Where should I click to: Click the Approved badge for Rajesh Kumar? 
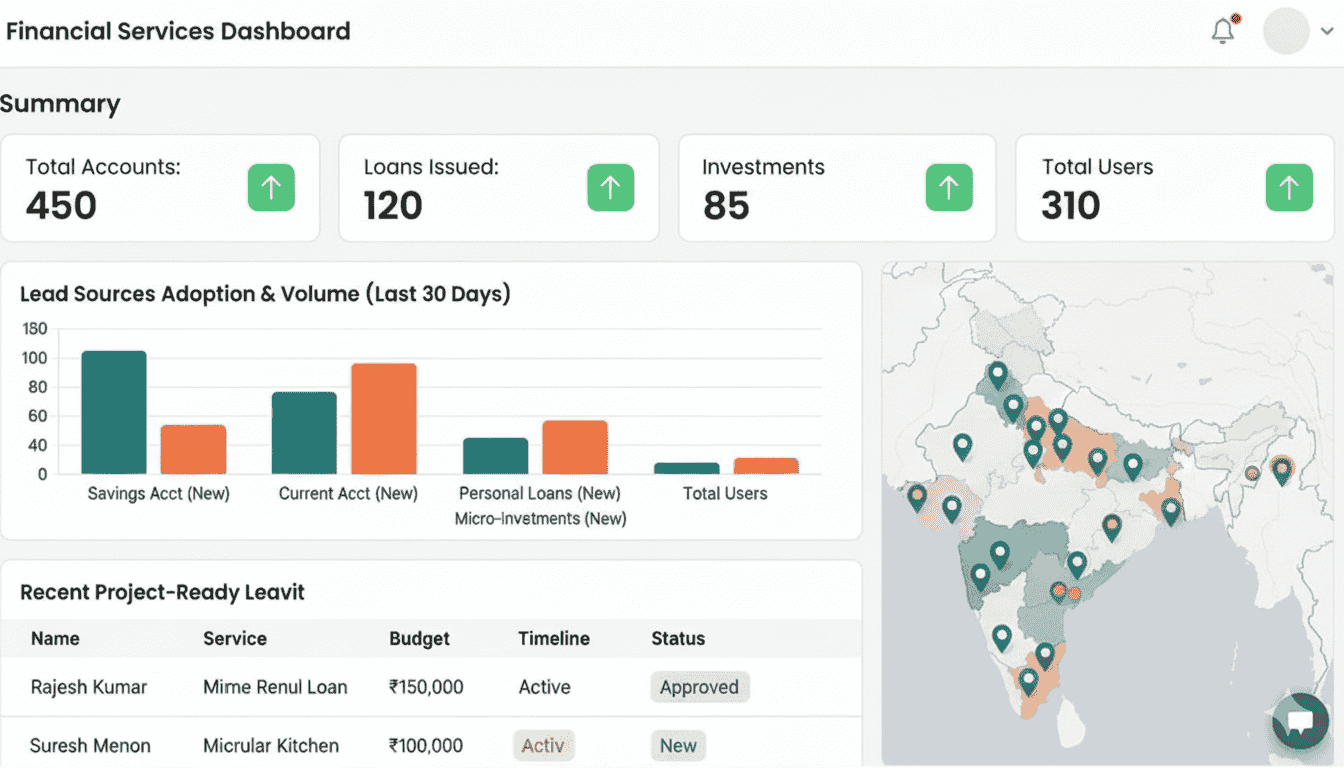coord(699,687)
